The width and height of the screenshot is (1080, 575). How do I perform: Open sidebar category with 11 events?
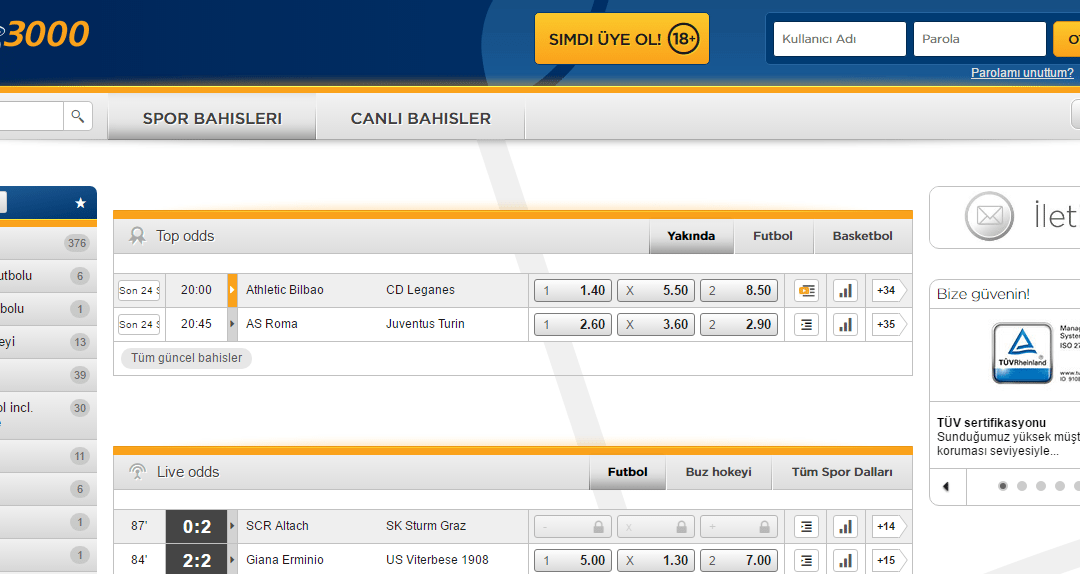[x=48, y=456]
